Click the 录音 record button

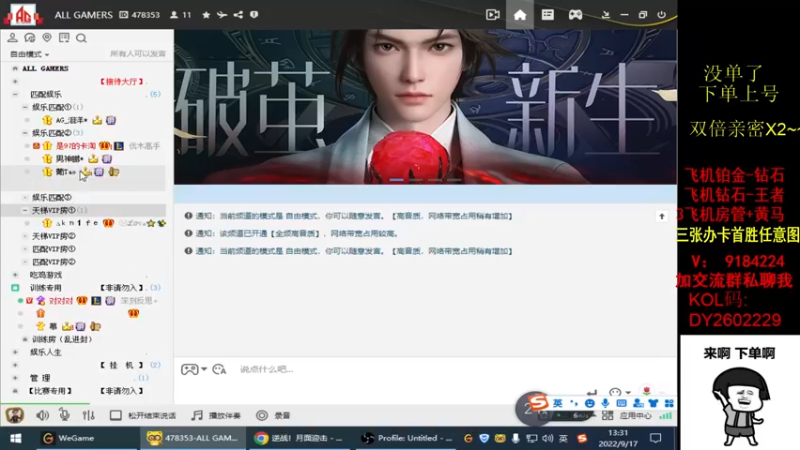coord(273,415)
